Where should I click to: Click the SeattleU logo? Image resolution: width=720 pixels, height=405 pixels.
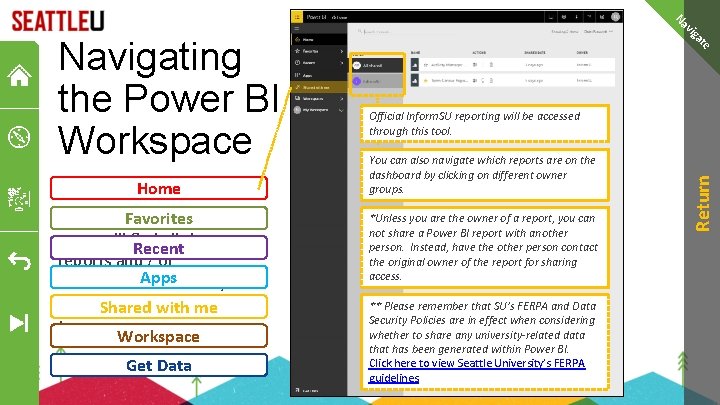coord(58,21)
